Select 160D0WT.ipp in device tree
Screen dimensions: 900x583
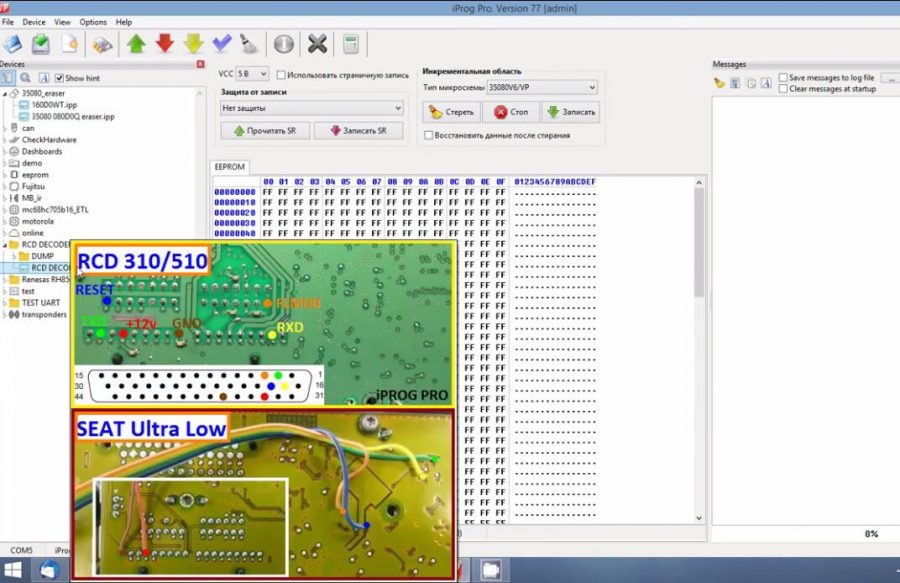tap(54, 105)
